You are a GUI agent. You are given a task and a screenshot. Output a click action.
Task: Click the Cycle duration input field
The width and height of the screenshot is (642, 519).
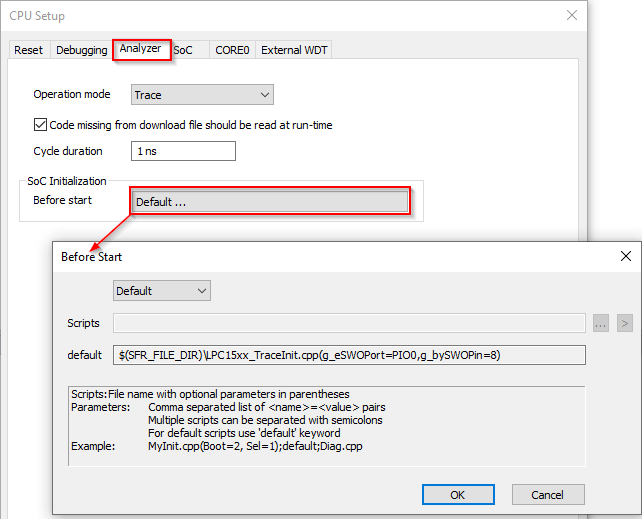coord(183,151)
